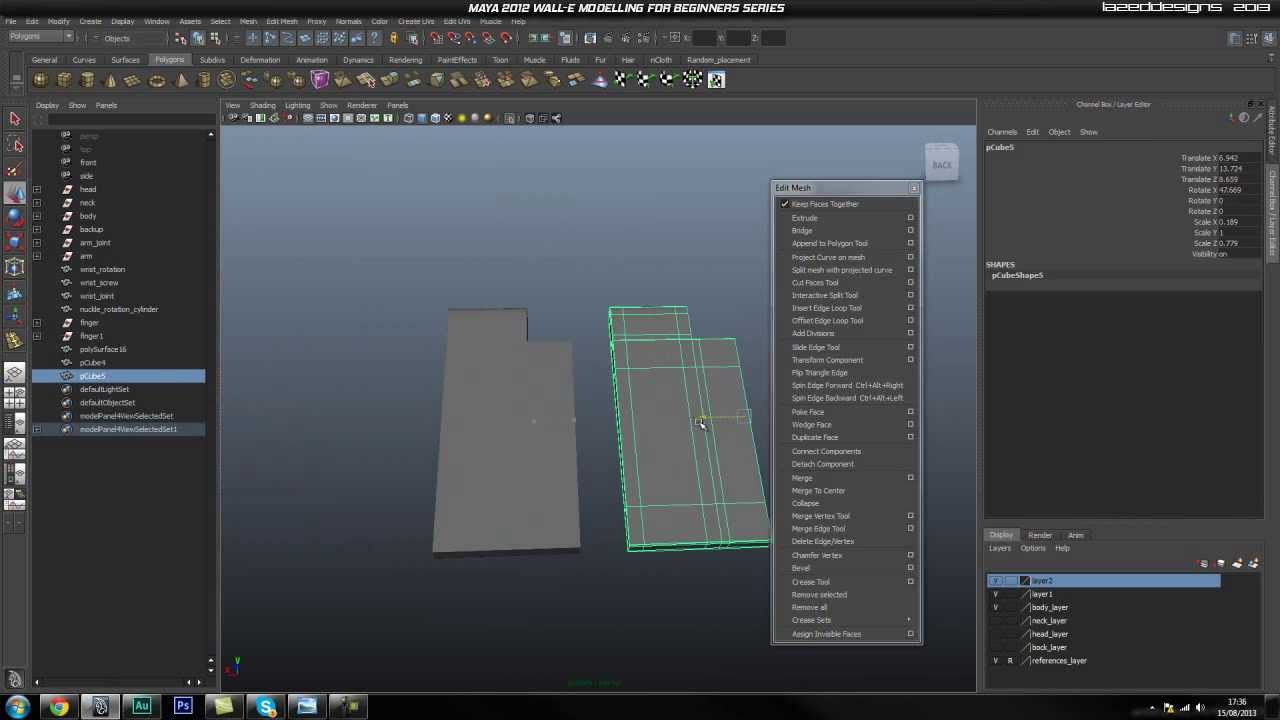Click the padlock icon in status line
1280x720 pixels.
(393, 38)
